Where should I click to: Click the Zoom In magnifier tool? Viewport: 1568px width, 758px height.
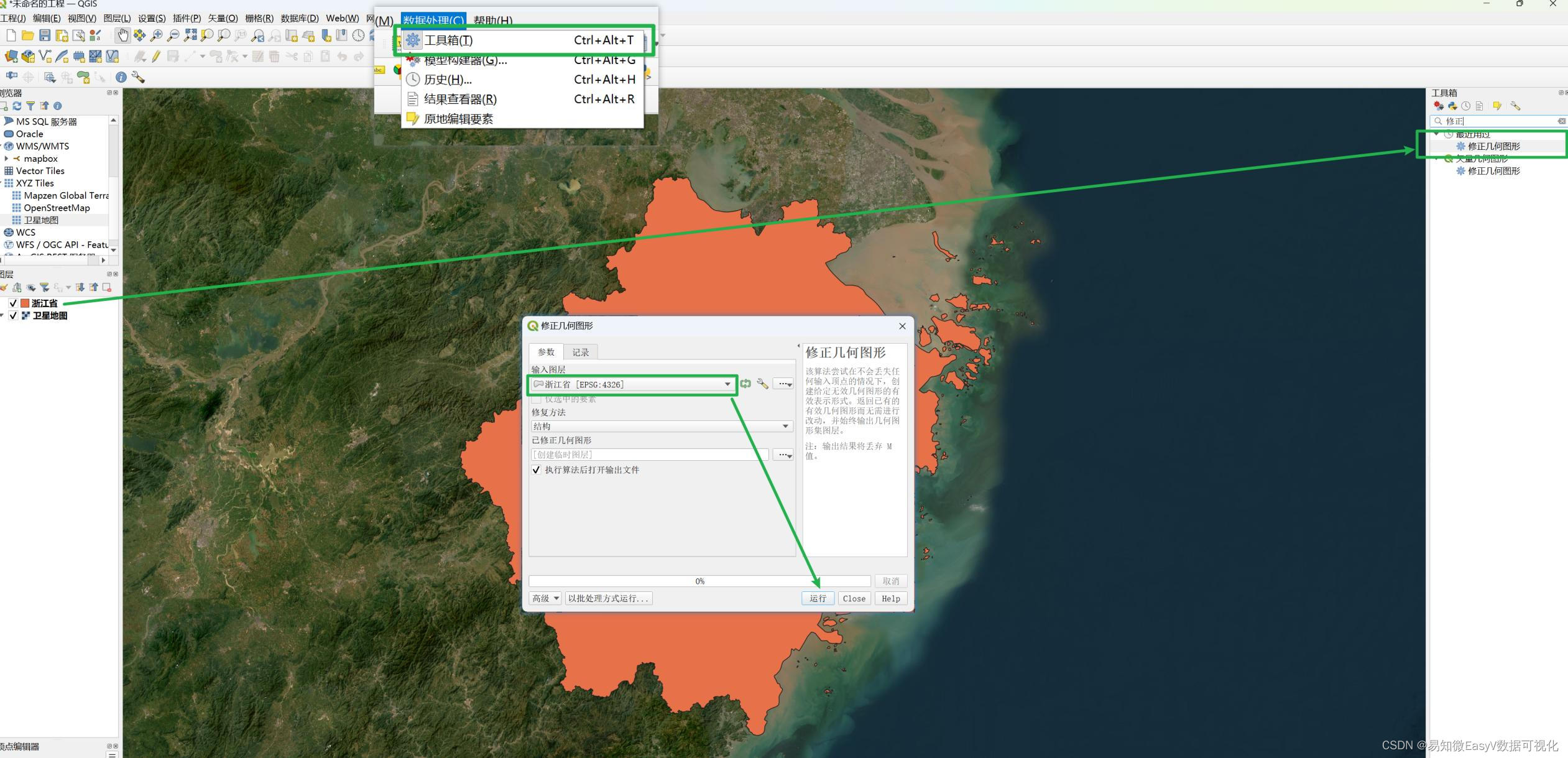click(157, 35)
